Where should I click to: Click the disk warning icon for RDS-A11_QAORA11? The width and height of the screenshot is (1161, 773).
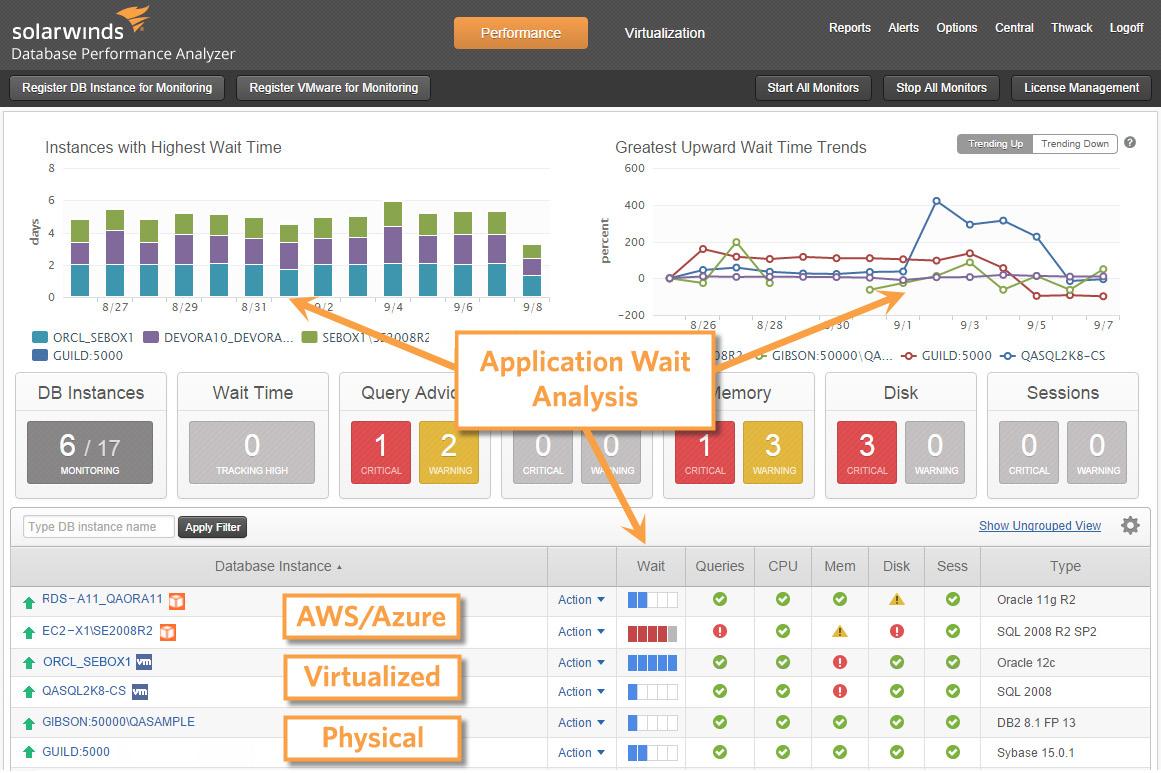pyautogui.click(x=897, y=600)
